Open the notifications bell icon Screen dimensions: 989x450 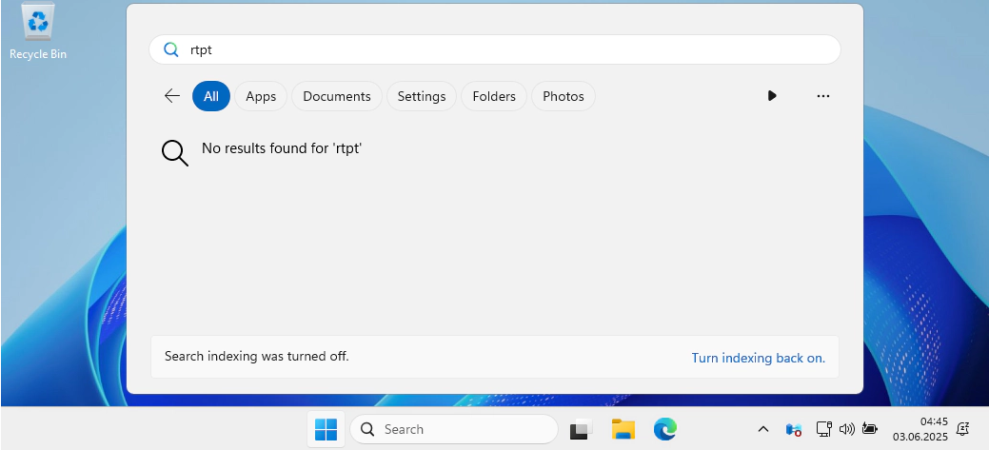[963, 429]
